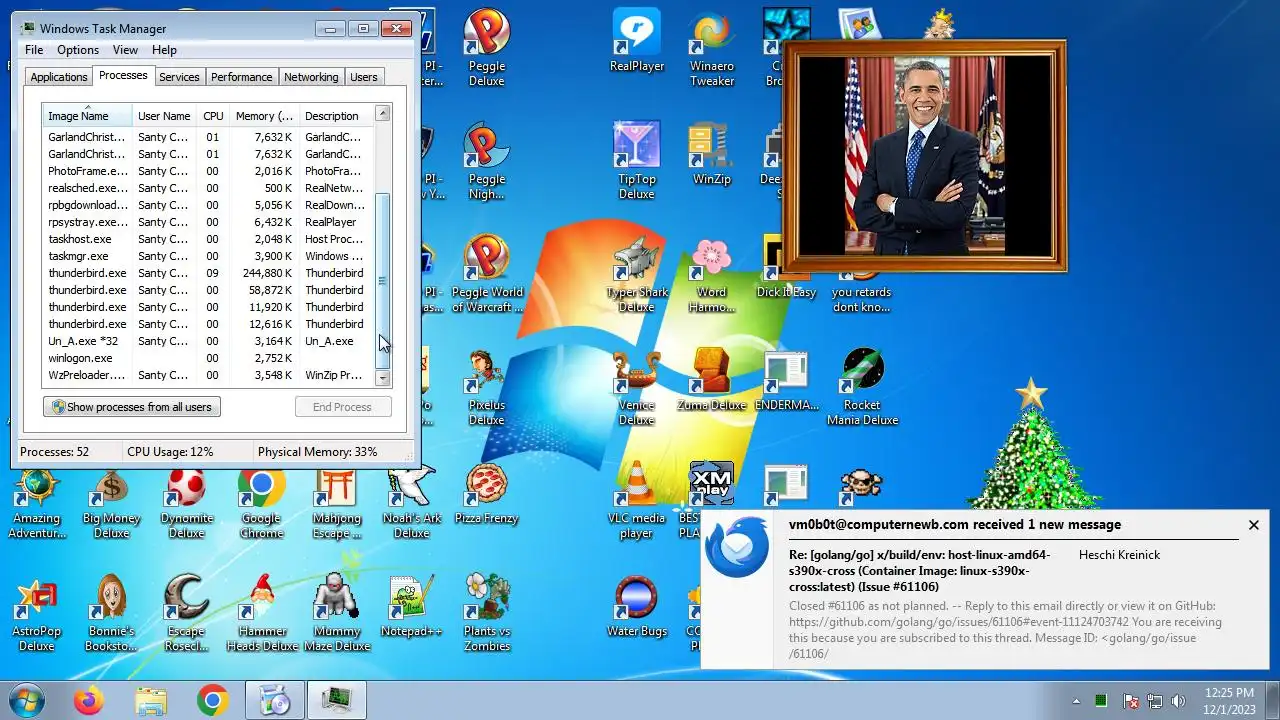Open TipTop Deluxe shortcut
The width and height of the screenshot is (1280, 720).
pyautogui.click(x=637, y=160)
